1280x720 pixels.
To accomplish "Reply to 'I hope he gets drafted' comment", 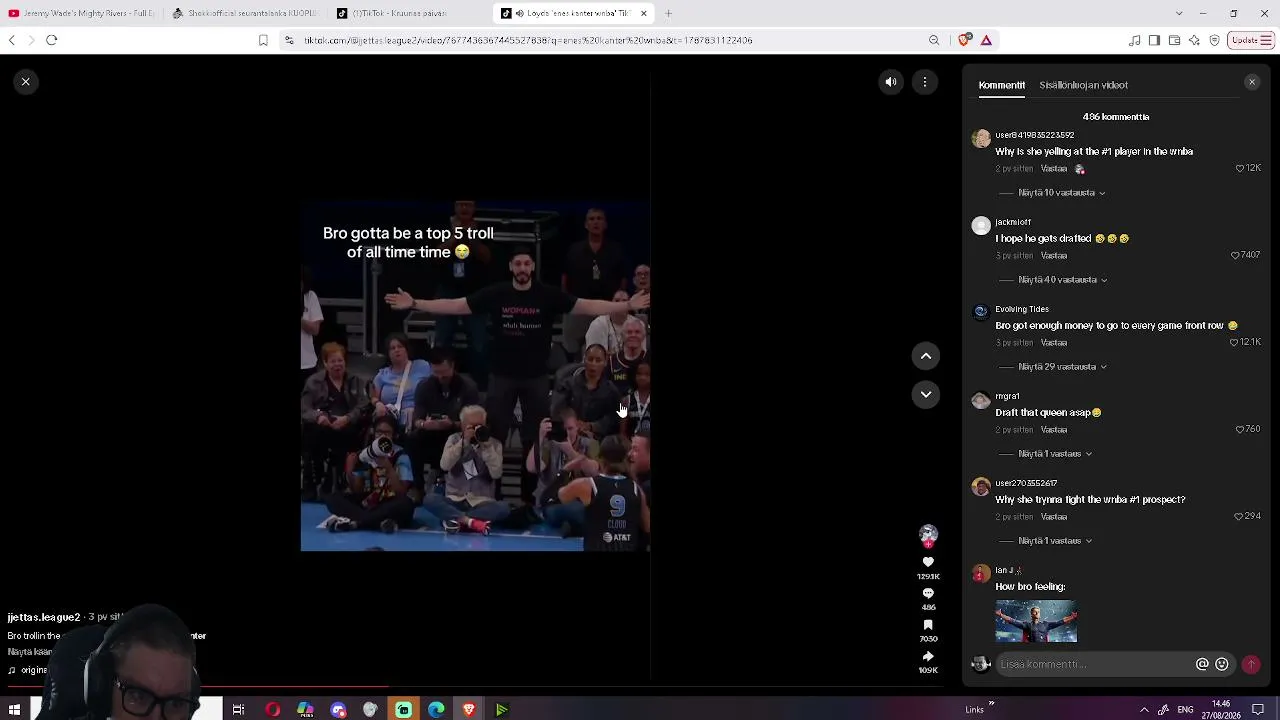I will pos(1054,256).
